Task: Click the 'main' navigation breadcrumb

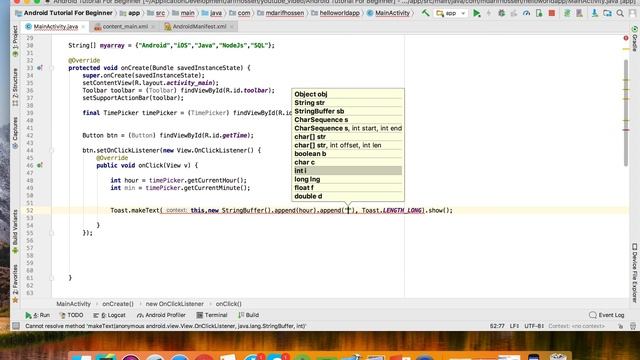Action: pos(184,13)
